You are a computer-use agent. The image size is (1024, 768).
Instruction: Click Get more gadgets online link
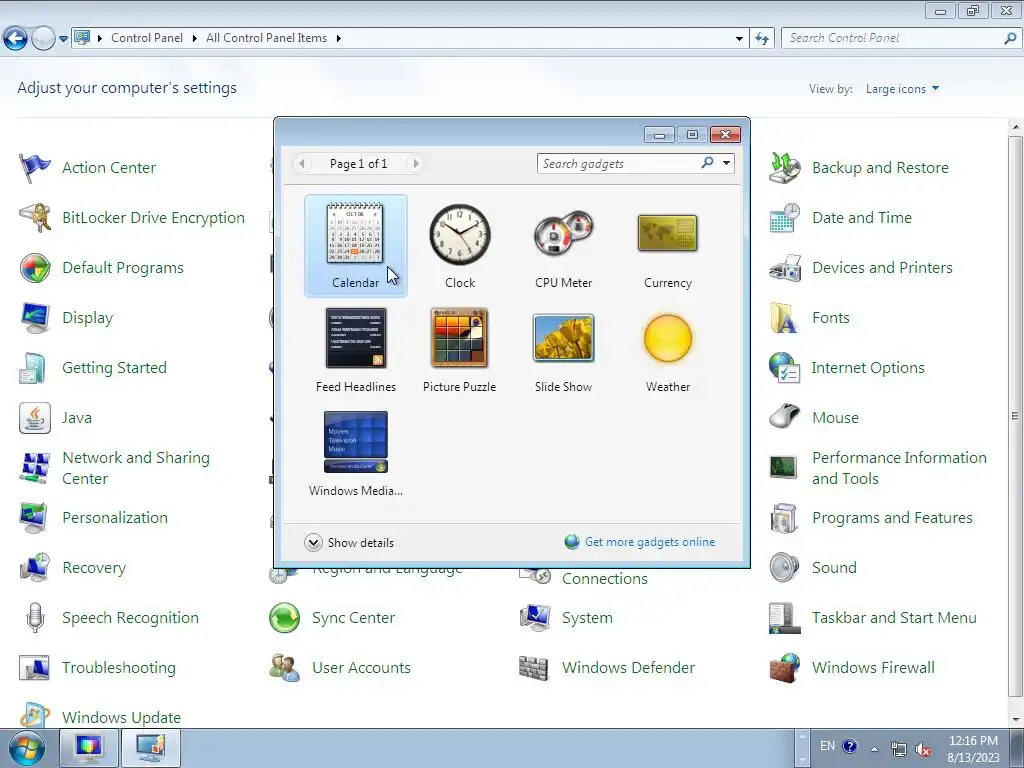pyautogui.click(x=650, y=542)
